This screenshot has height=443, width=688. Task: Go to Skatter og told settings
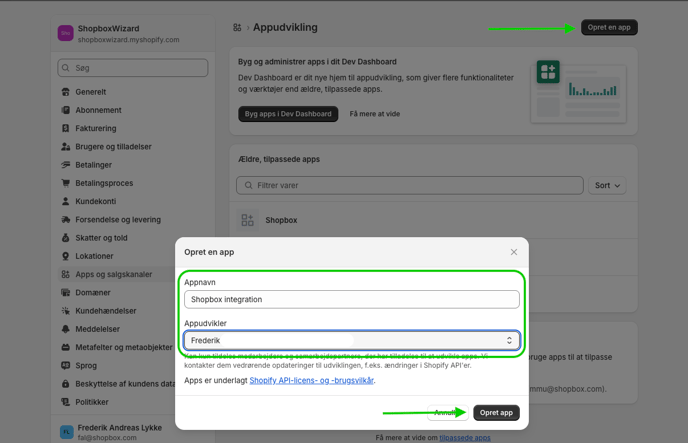click(x=101, y=238)
